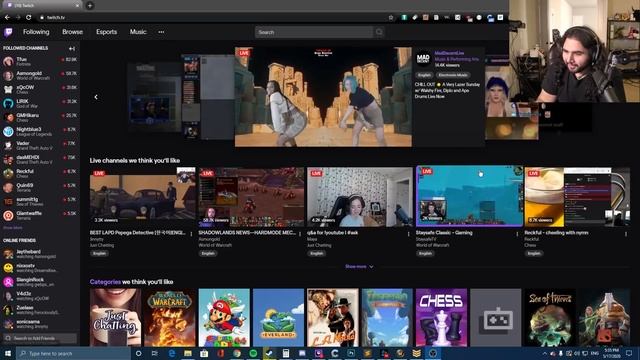The image size is (640, 360).
Task: Open the Sea of Thieves category
Action: coord(550,318)
